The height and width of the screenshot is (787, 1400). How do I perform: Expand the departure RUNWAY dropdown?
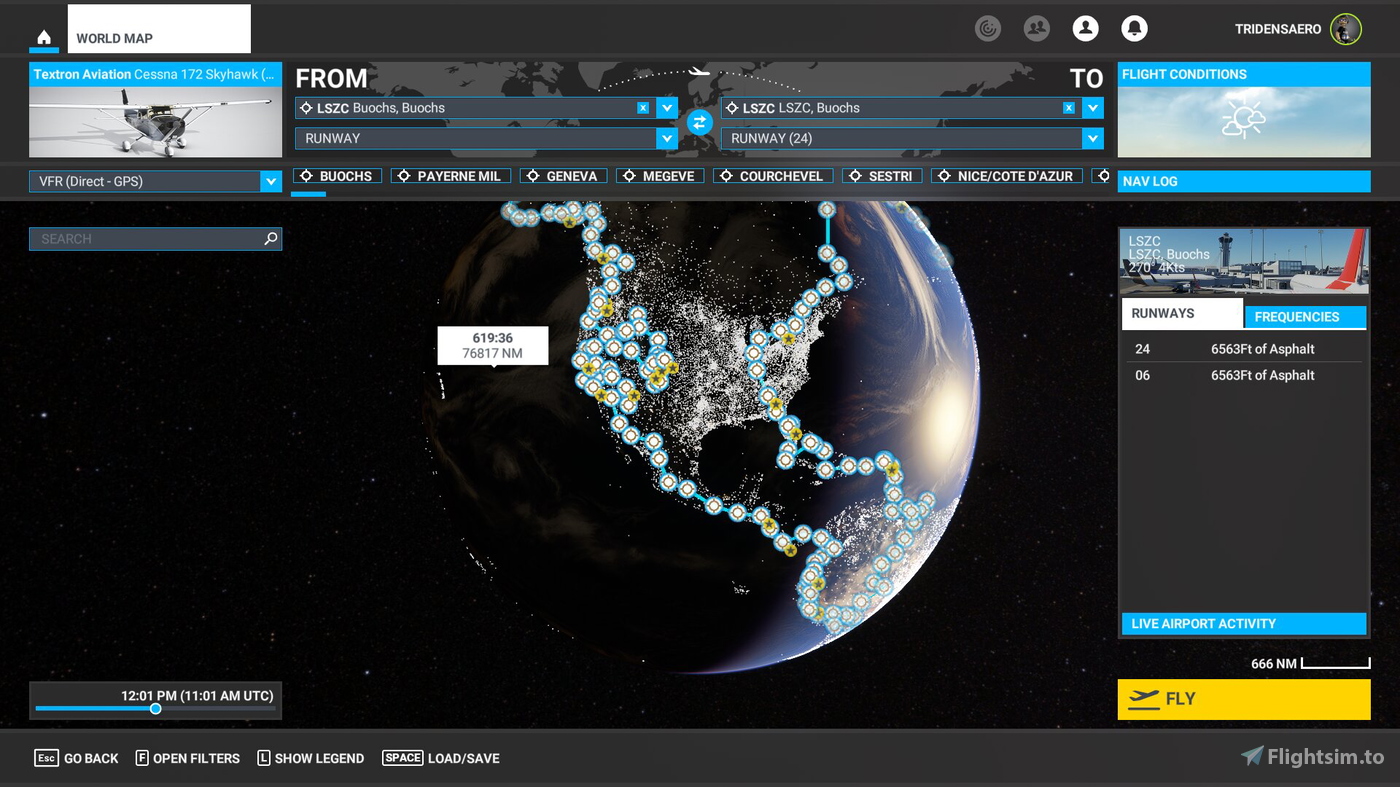tap(667, 138)
